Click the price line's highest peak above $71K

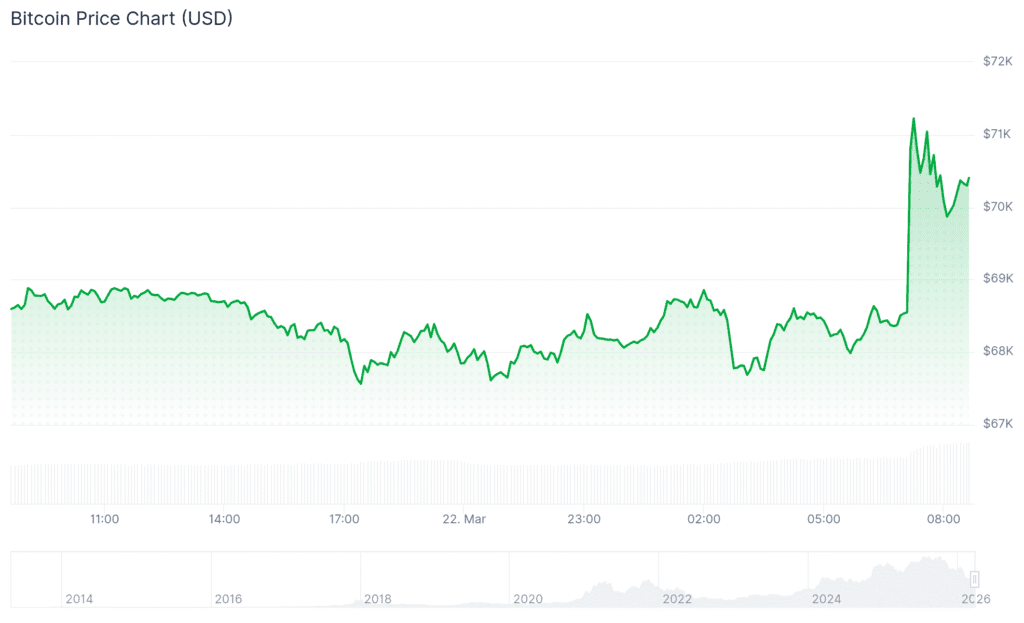(x=913, y=119)
